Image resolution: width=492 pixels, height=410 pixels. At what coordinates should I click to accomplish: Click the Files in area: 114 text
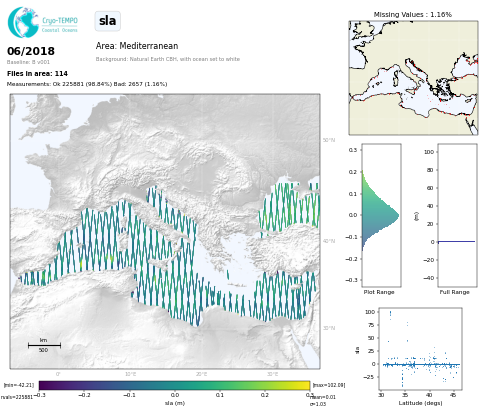tap(37, 74)
